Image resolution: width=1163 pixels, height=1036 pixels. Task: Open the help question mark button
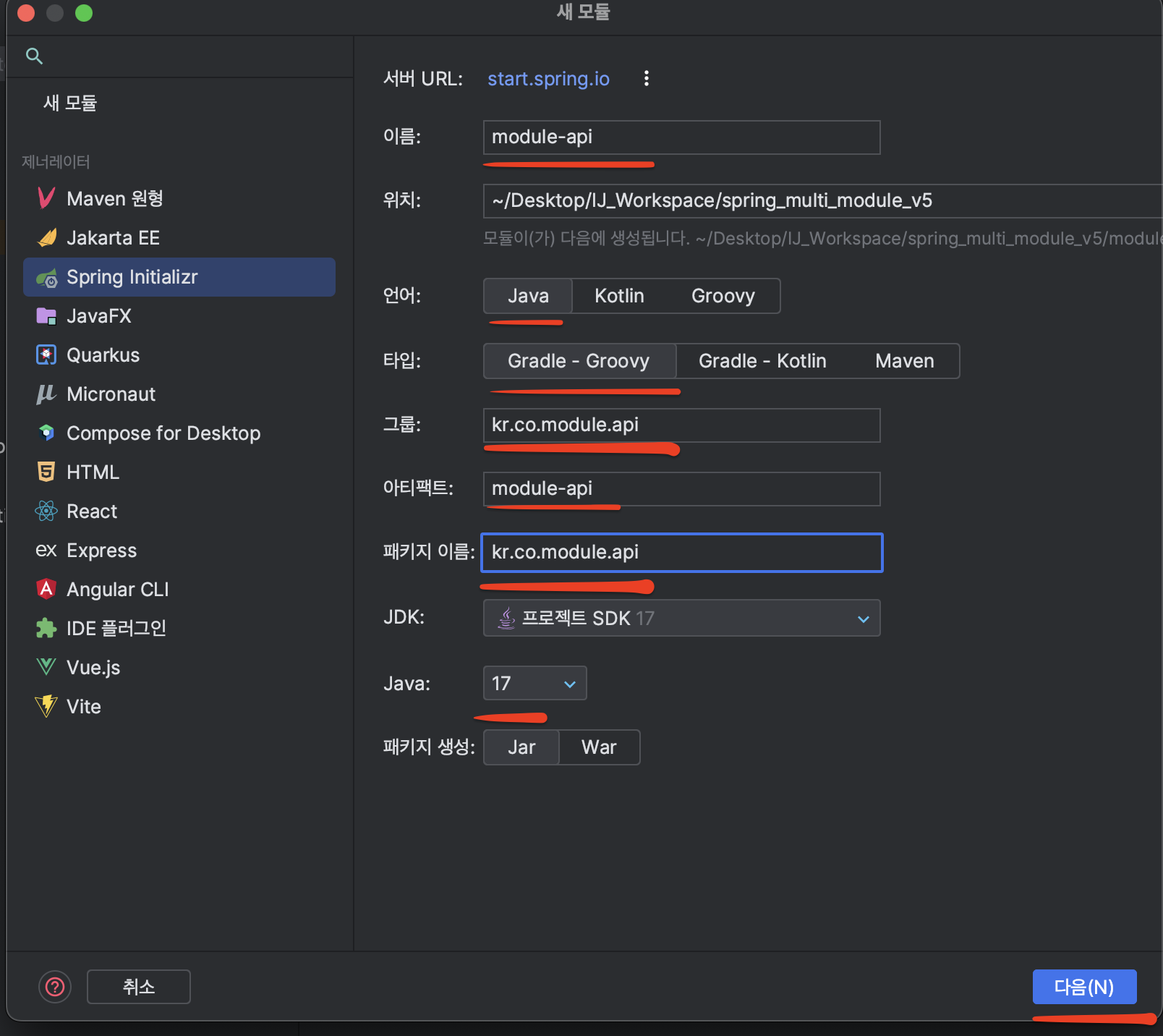(55, 987)
